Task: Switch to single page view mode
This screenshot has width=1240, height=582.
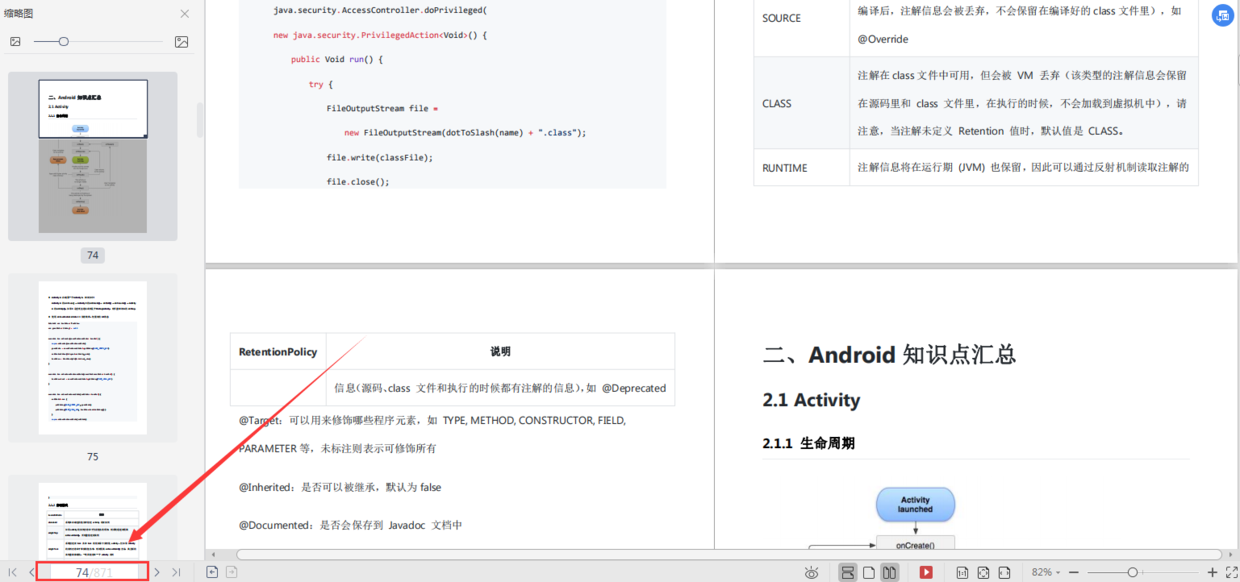Action: (x=869, y=572)
